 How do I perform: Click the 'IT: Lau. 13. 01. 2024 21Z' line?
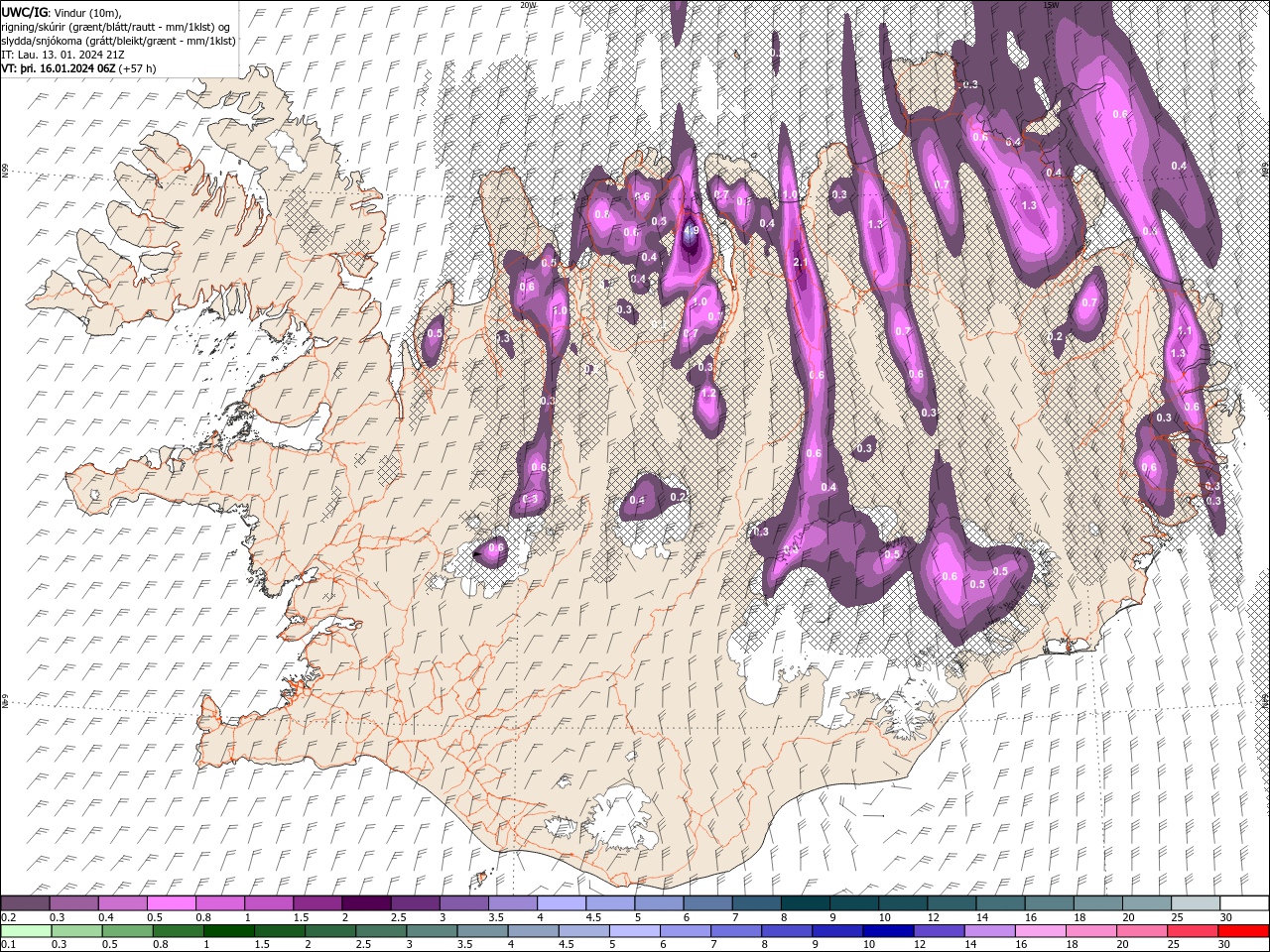pos(63,55)
